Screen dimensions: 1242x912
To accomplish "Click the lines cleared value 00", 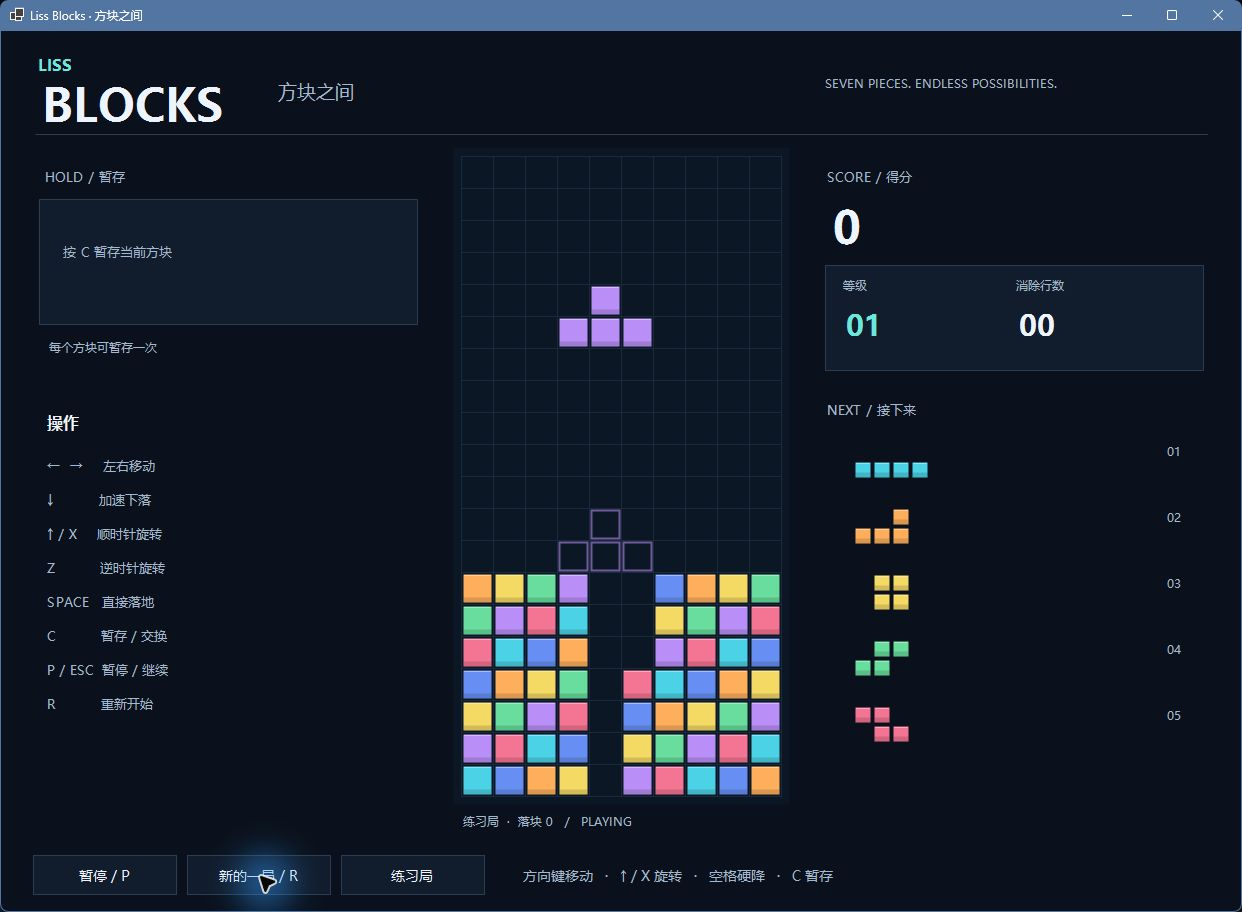I will [1037, 325].
